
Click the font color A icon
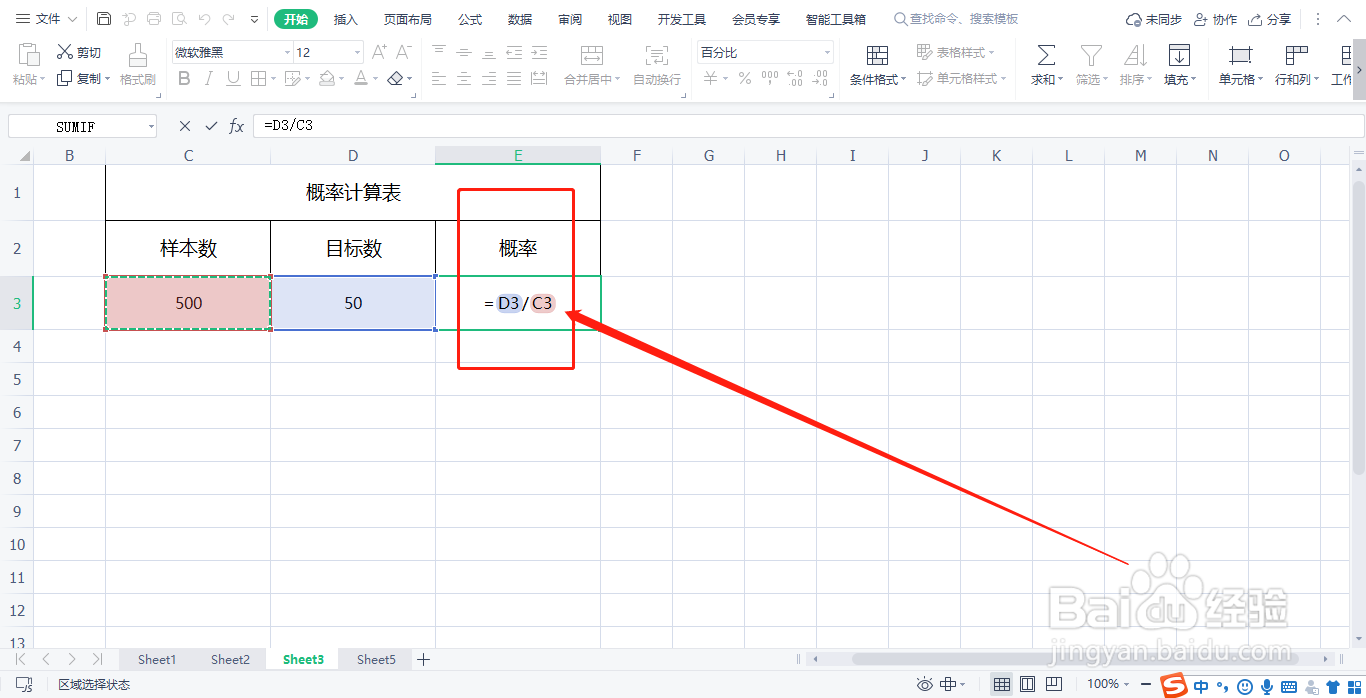pyautogui.click(x=361, y=78)
